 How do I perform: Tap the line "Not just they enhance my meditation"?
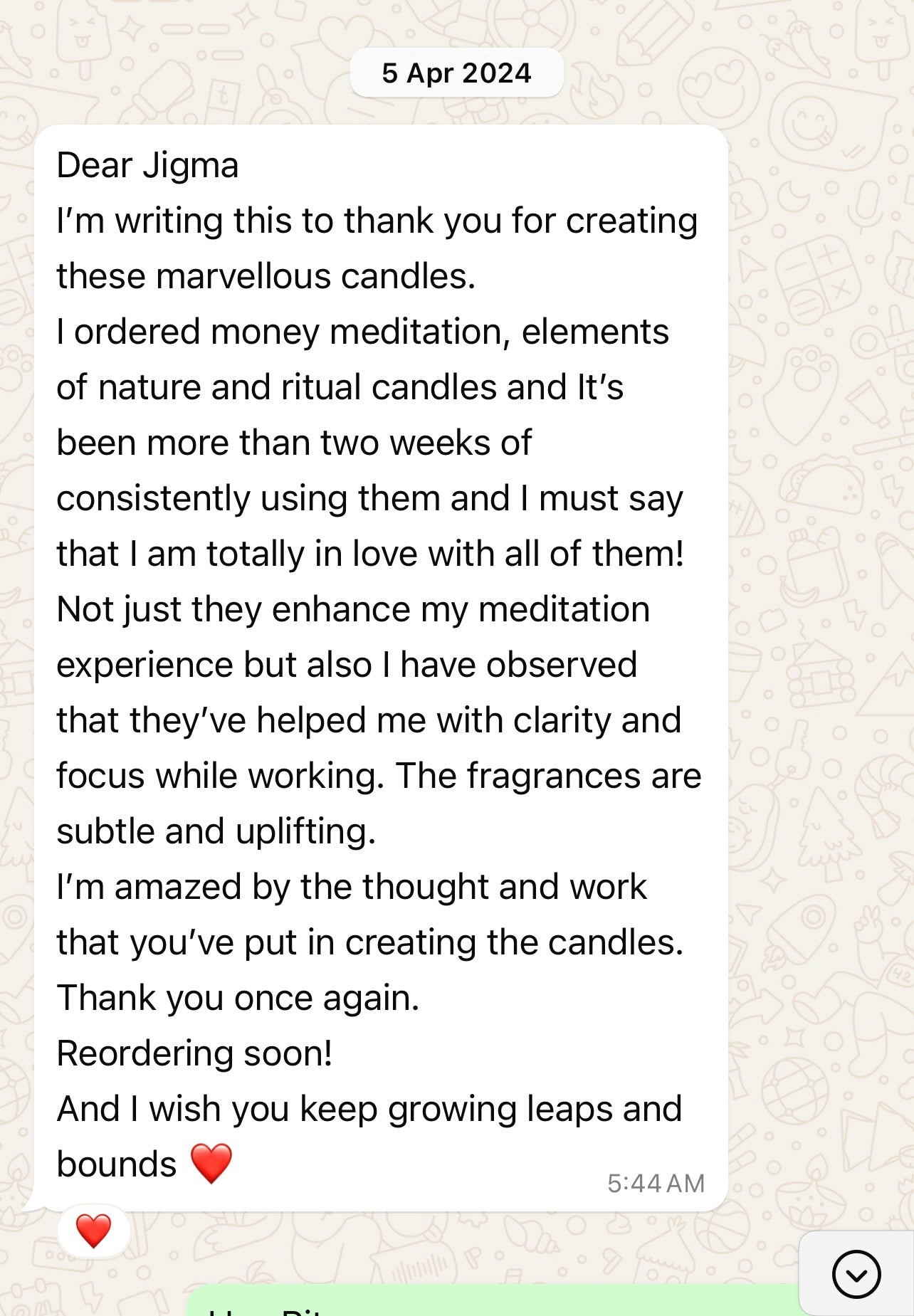coord(352,610)
